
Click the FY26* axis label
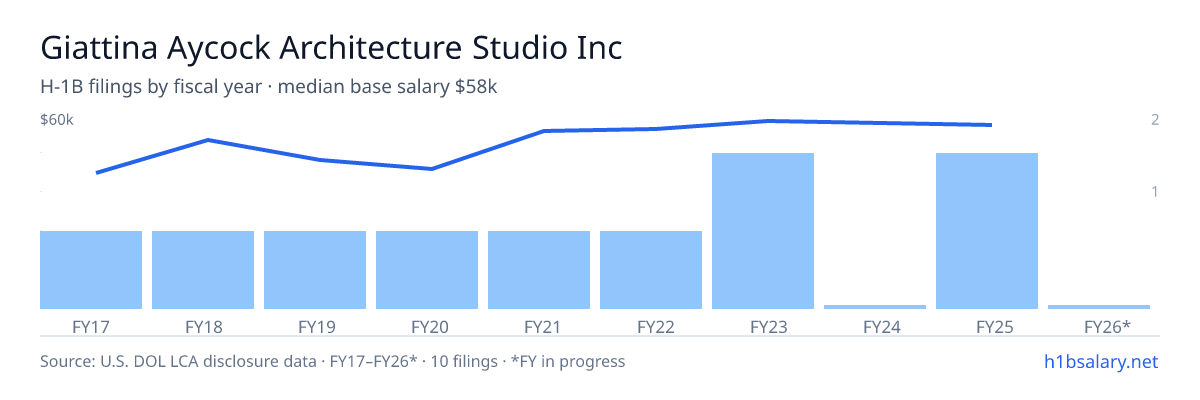[1107, 326]
